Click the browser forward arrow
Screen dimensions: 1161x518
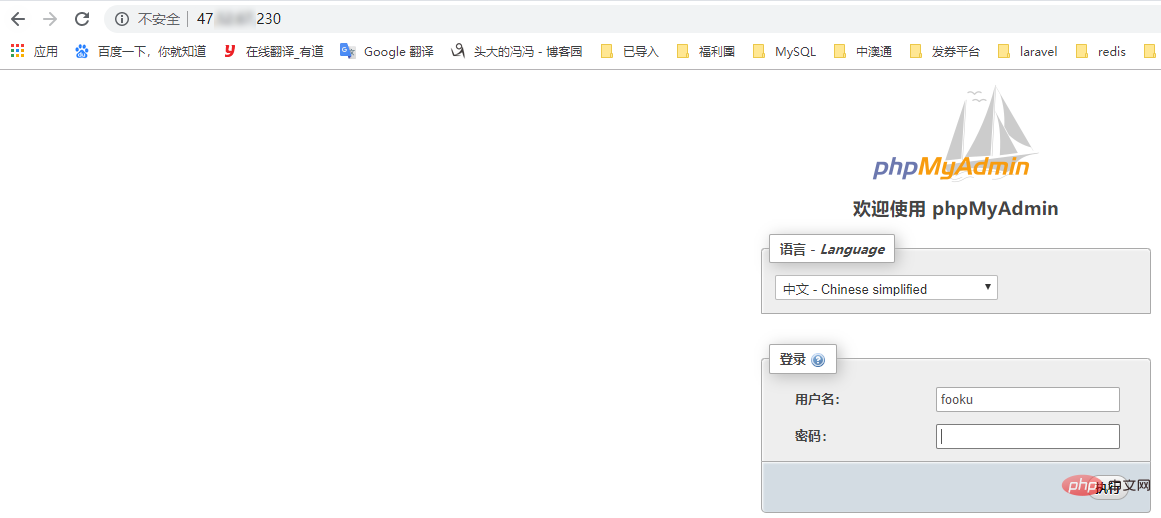click(50, 19)
